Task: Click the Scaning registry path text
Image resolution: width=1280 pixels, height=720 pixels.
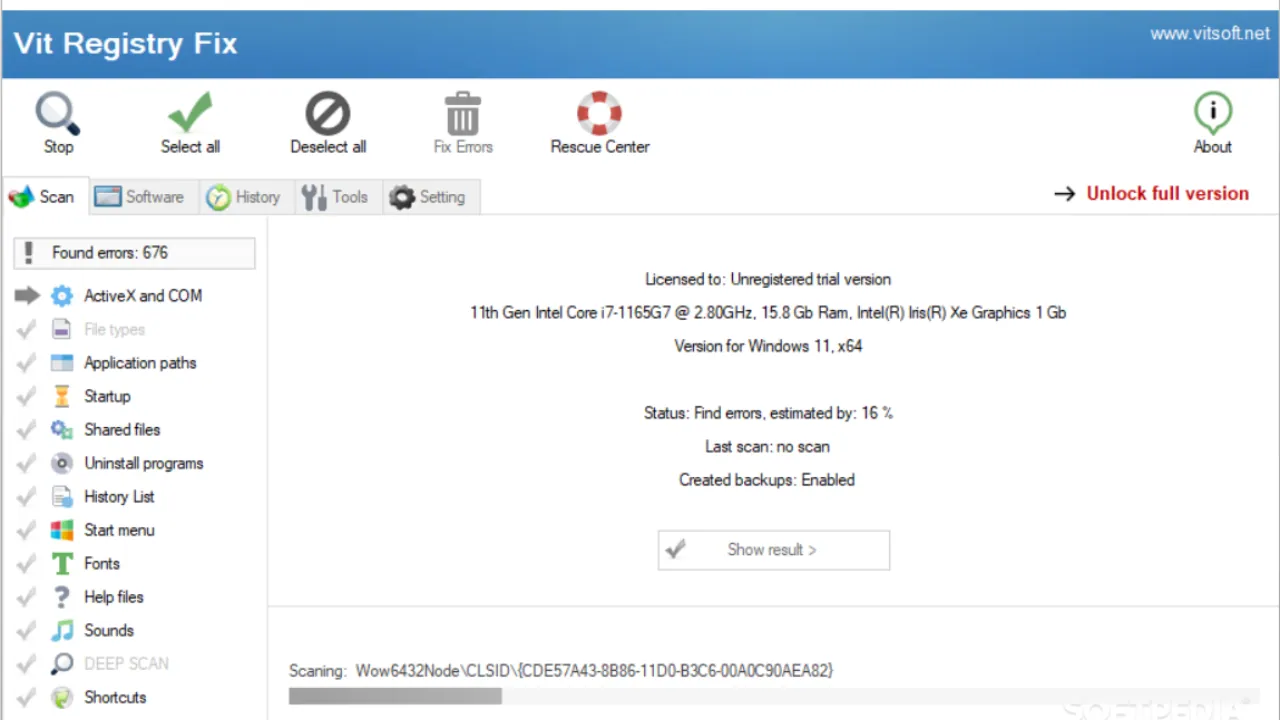Action: [x=561, y=670]
